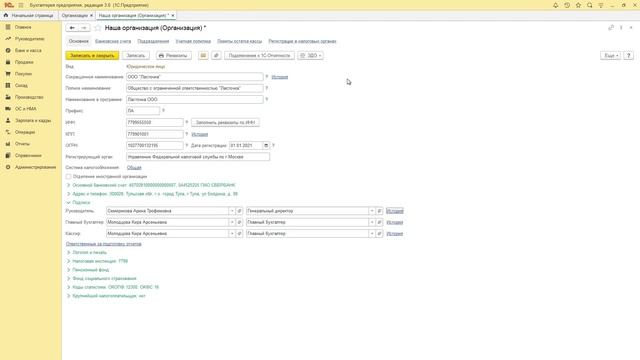The image size is (640, 360).
Task: Open the main menu hamburger icon
Action: (x=21, y=5)
